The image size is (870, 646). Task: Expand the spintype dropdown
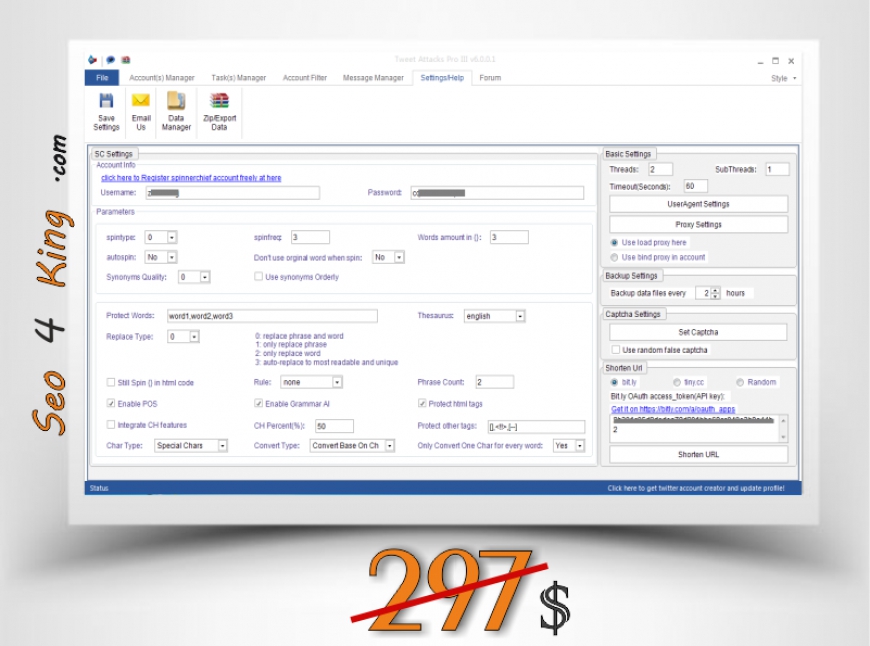[172, 238]
